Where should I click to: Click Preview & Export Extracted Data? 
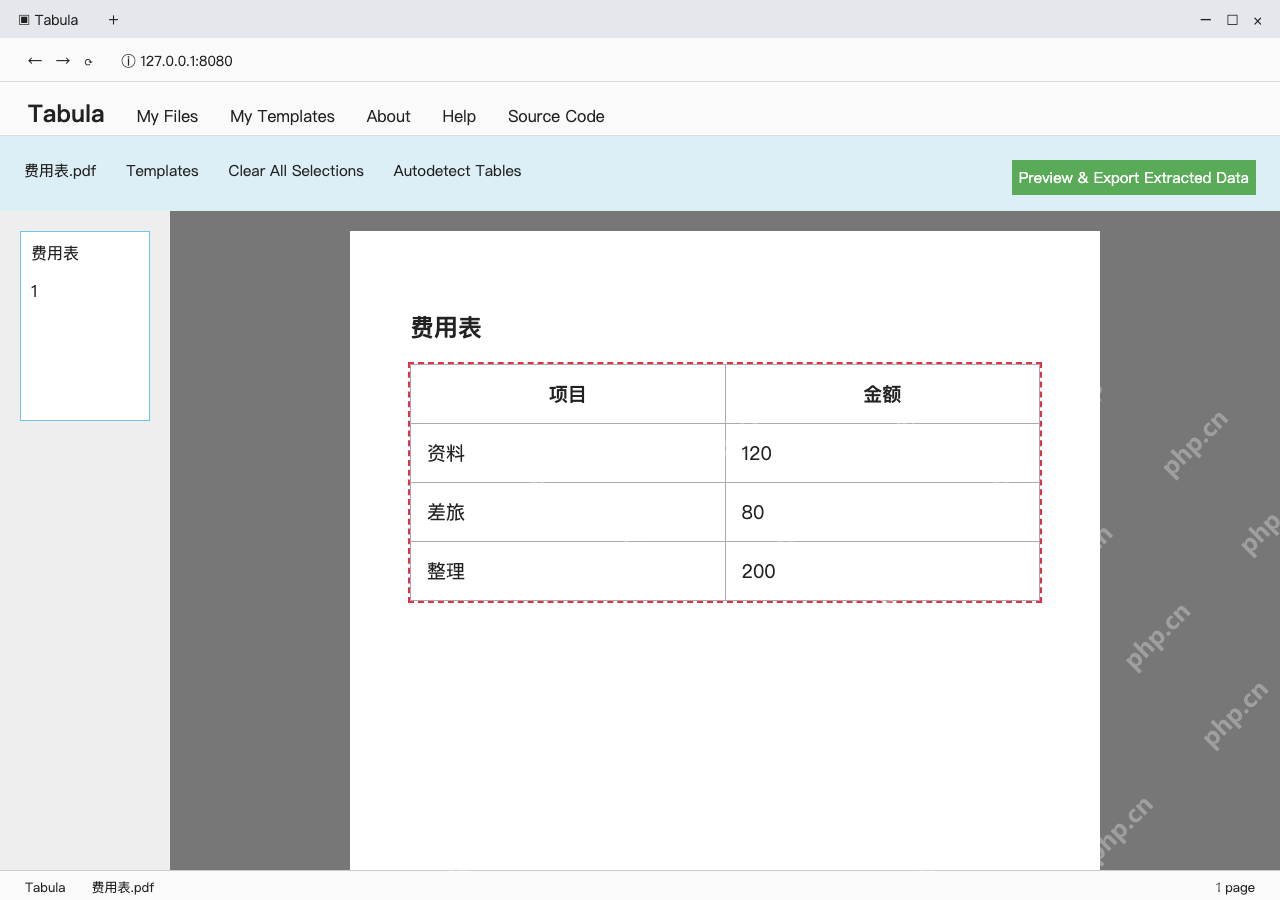point(1134,178)
